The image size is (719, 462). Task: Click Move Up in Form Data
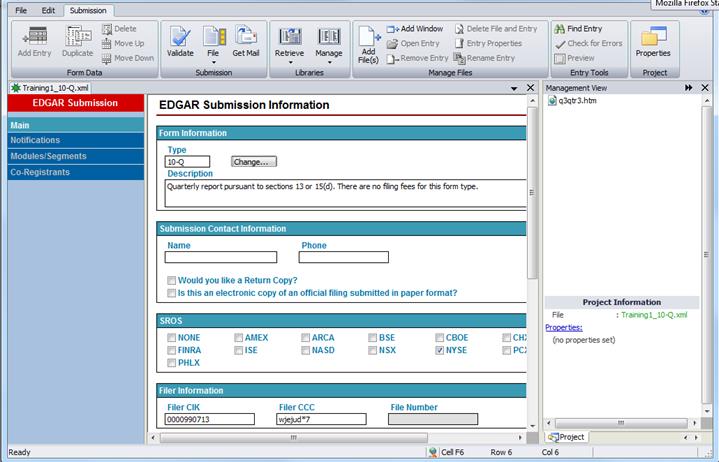point(123,44)
